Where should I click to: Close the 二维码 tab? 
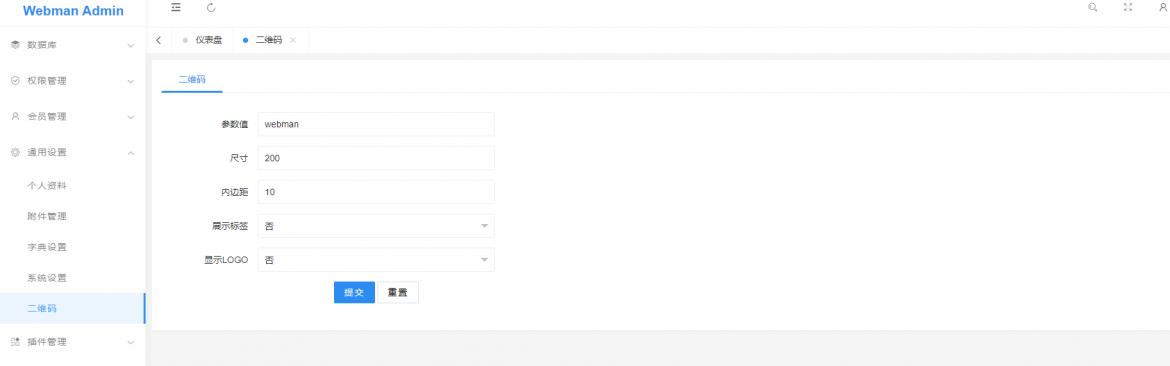click(x=292, y=40)
